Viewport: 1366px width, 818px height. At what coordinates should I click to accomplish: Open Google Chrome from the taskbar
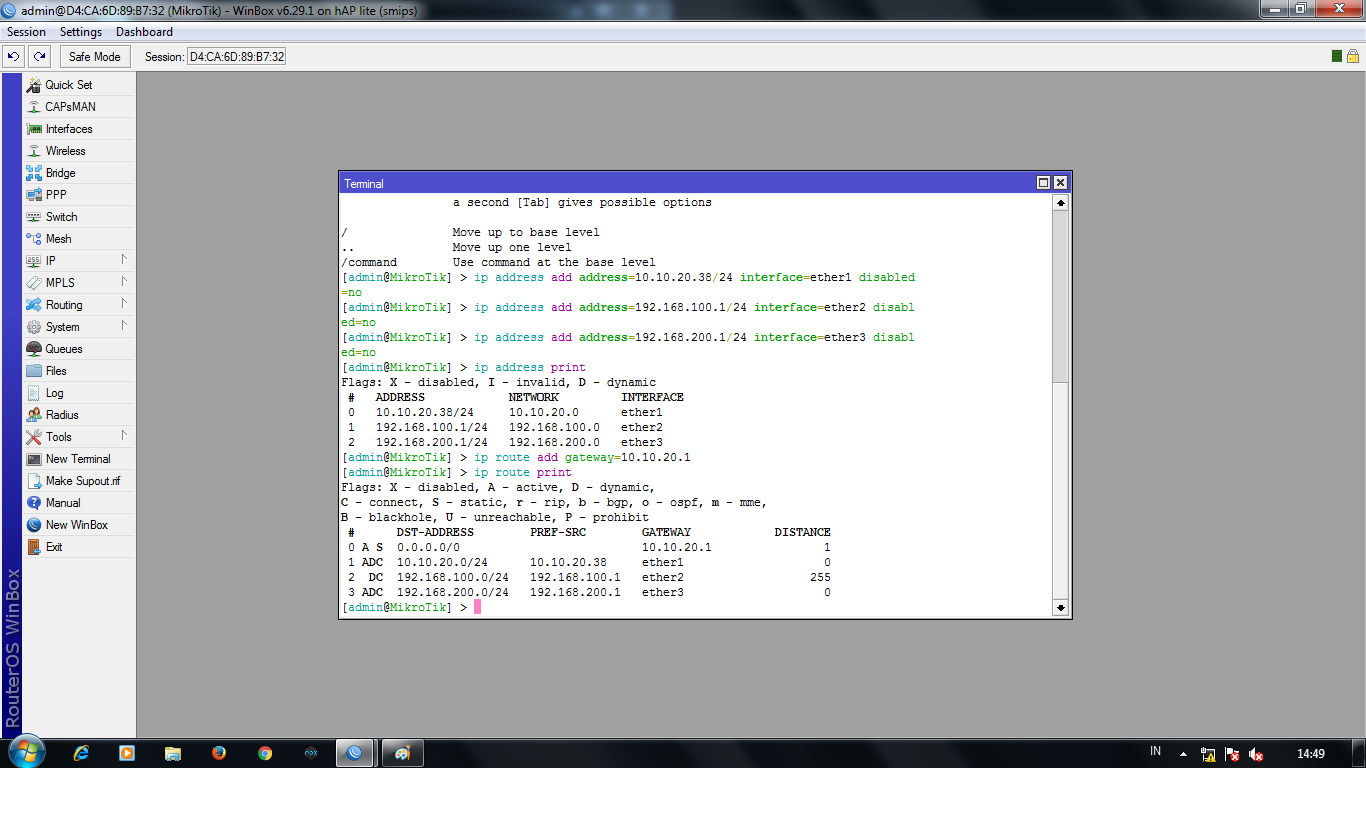pyautogui.click(x=265, y=753)
